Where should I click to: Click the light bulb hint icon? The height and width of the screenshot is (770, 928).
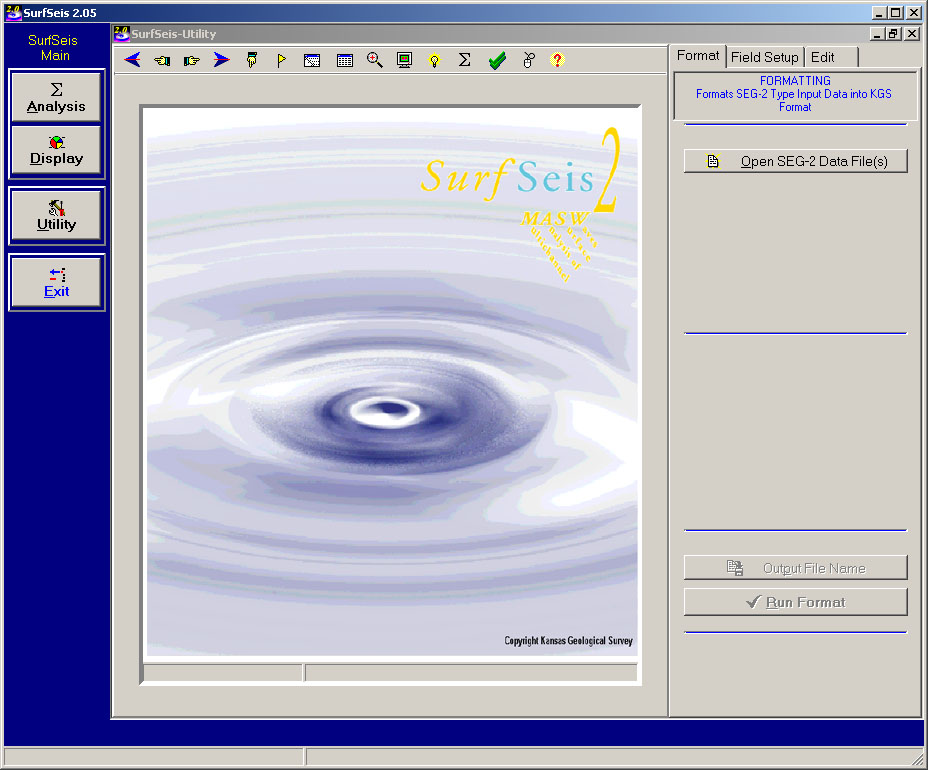[433, 60]
